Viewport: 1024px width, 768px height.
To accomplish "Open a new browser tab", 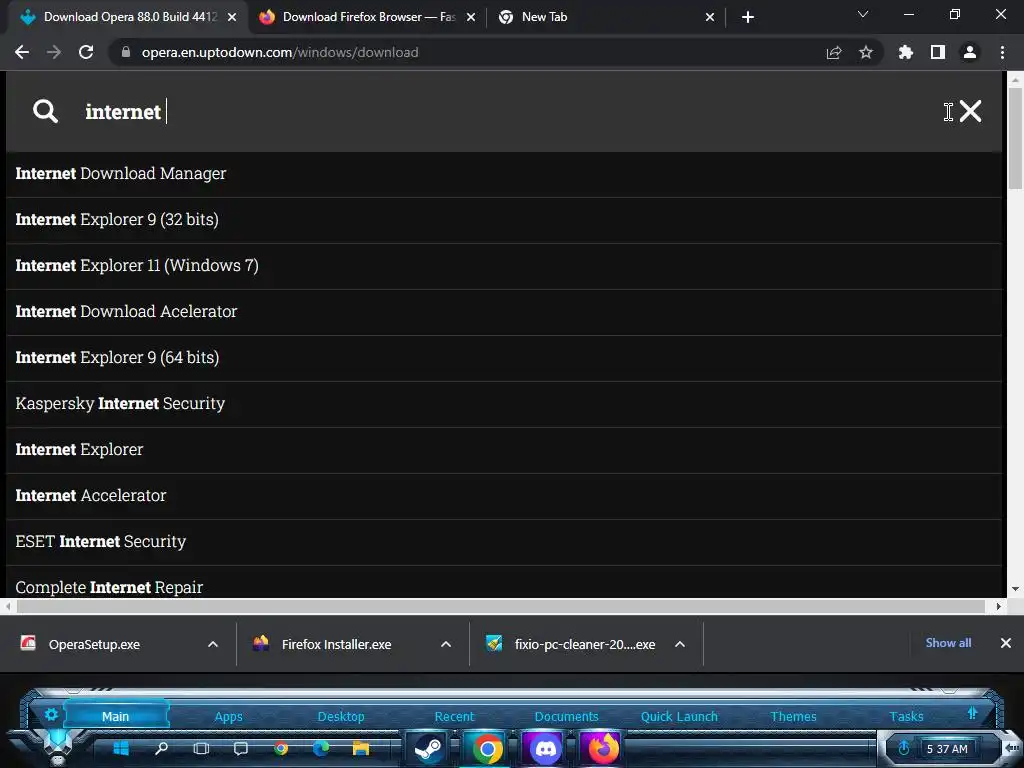I will (748, 17).
